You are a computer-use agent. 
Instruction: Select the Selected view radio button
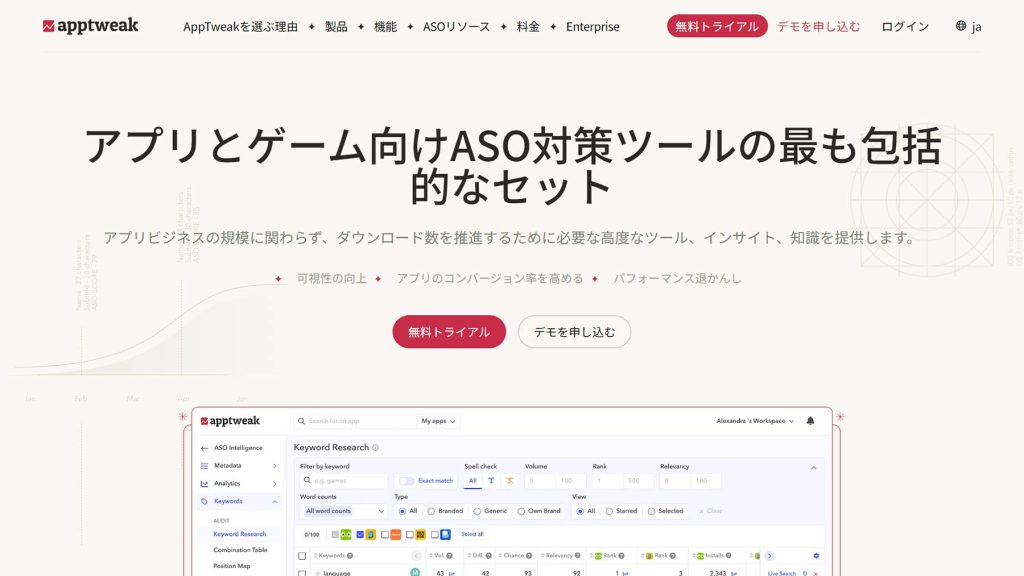(651, 511)
